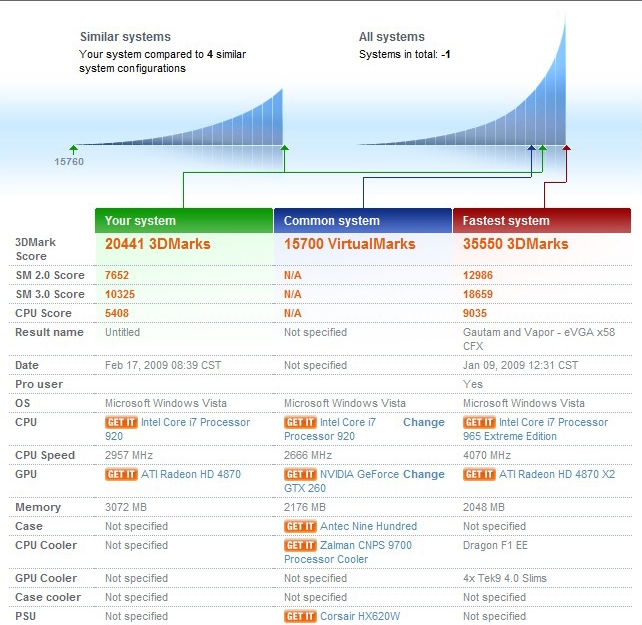Click the Similar systems heading
The image size is (642, 625).
(x=125, y=37)
